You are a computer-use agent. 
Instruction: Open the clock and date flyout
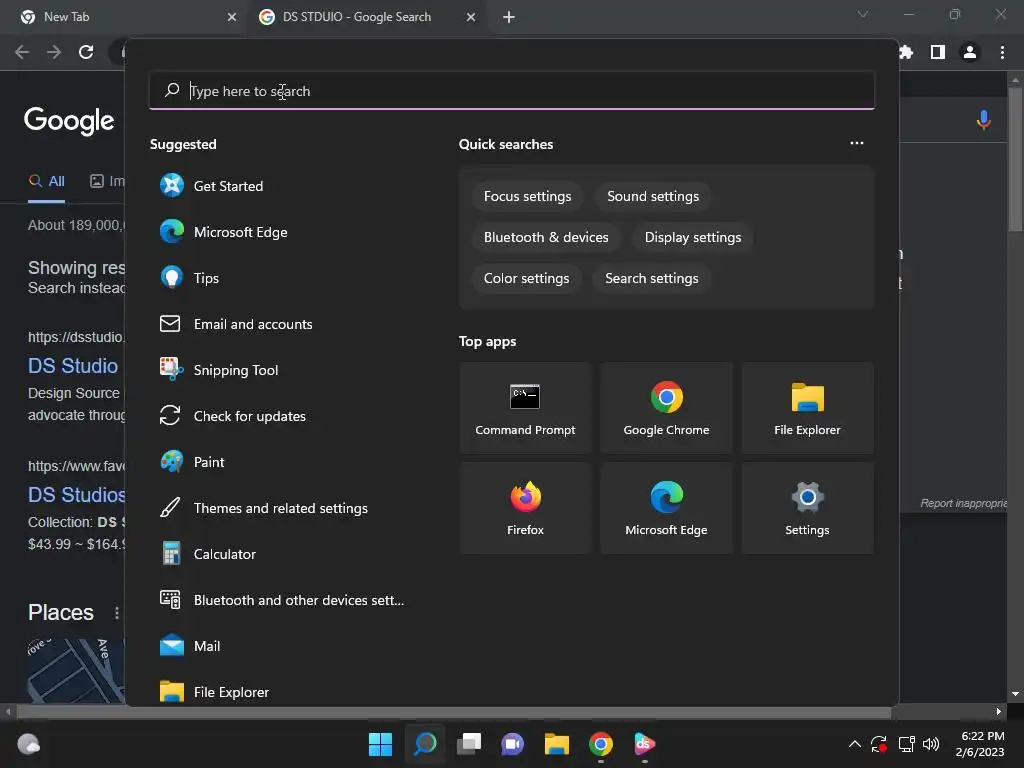click(980, 744)
